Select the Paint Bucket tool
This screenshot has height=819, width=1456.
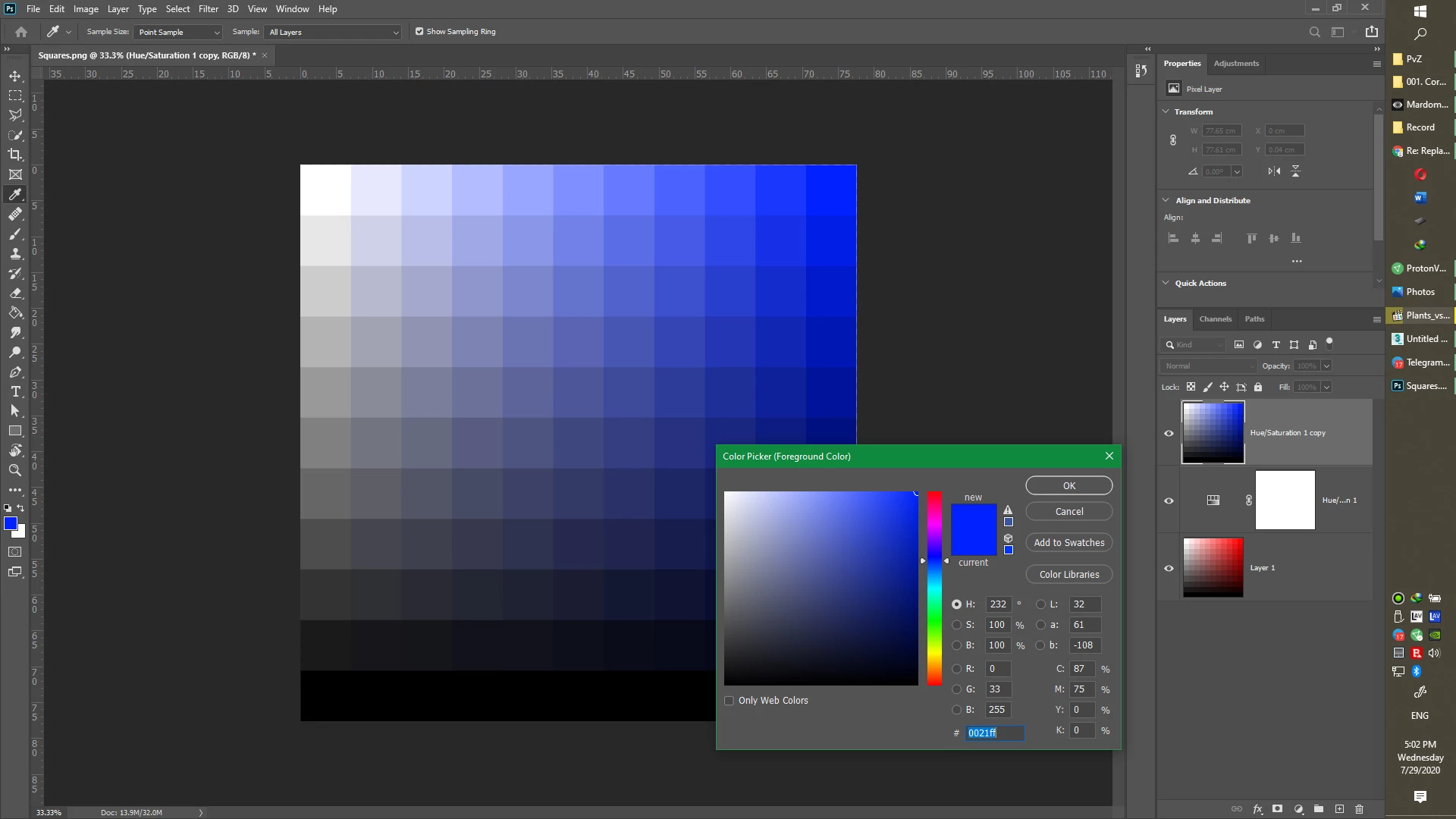click(x=15, y=312)
